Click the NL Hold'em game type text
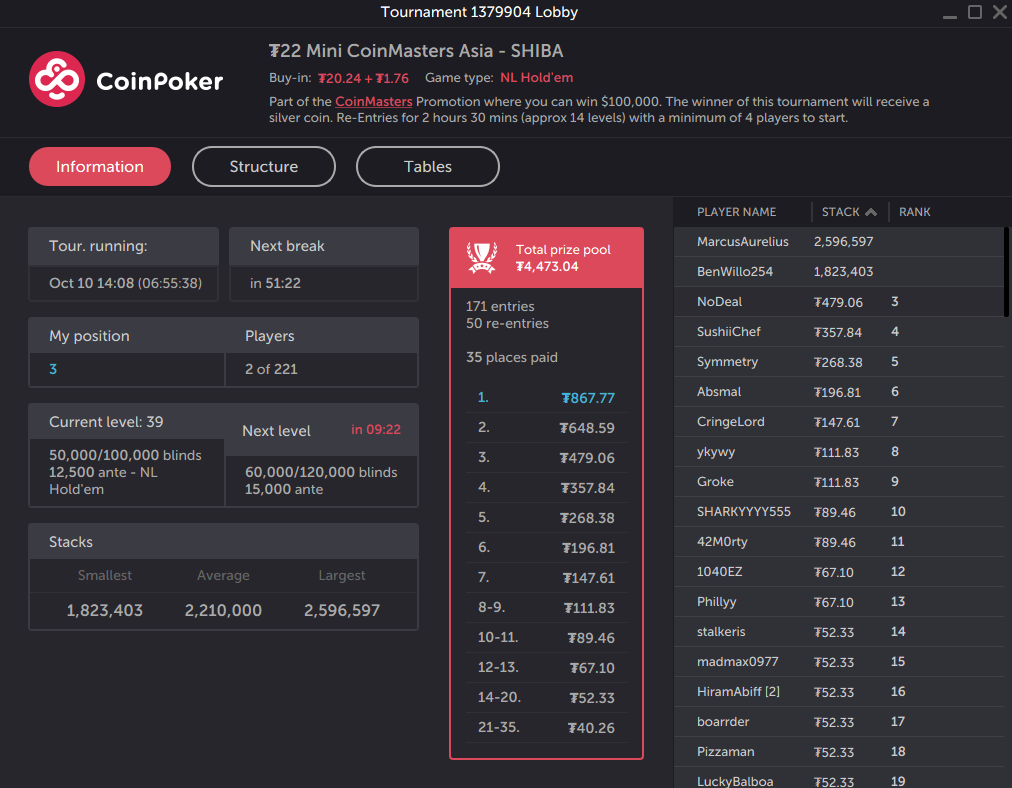 coord(536,77)
